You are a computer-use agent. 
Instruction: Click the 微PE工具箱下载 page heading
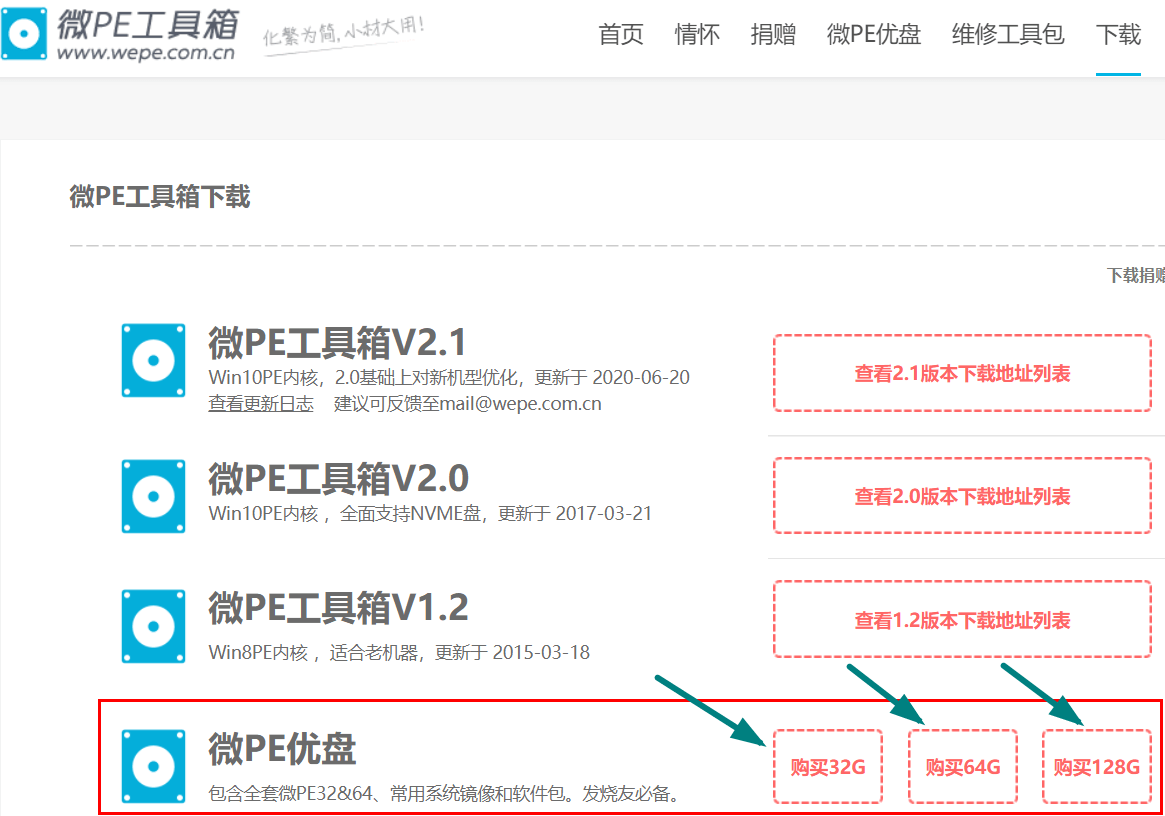pos(160,196)
